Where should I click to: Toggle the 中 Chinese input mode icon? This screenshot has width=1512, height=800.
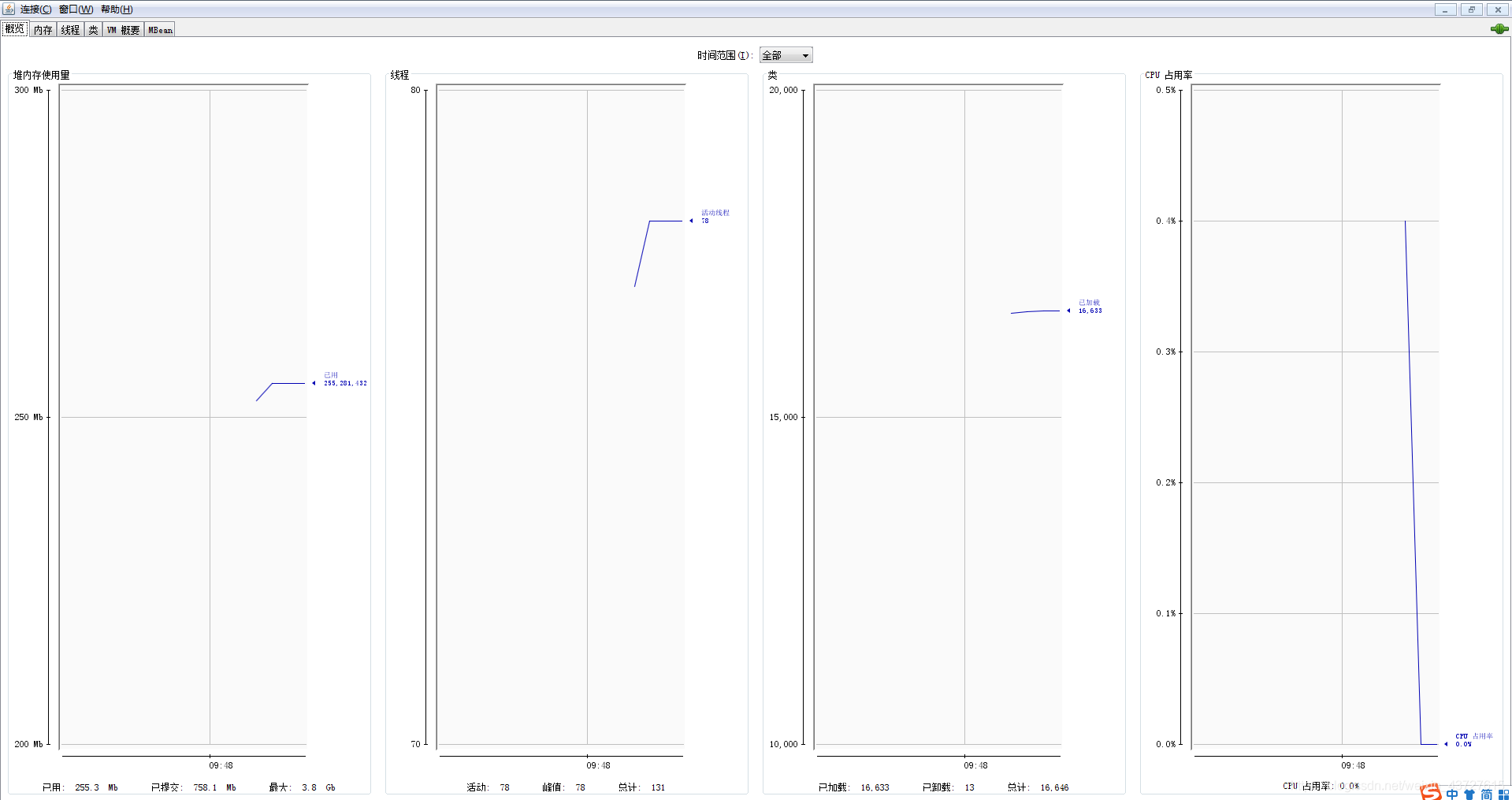[x=1452, y=794]
